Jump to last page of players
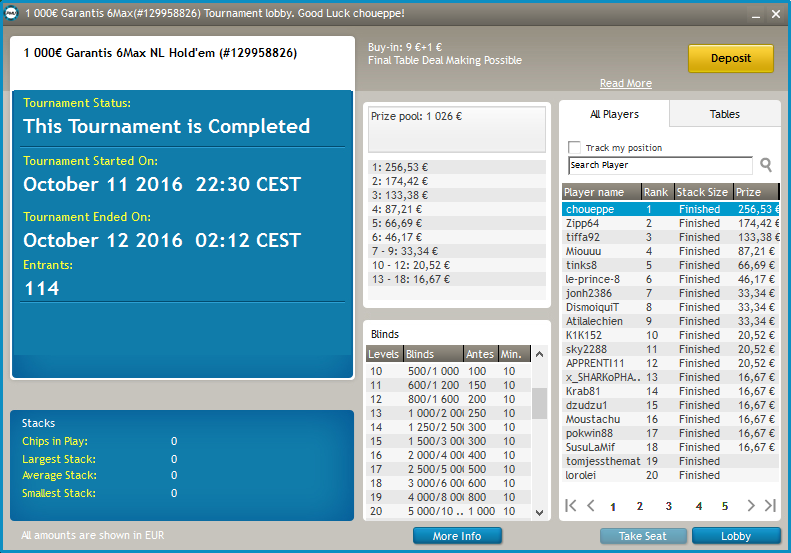 pyautogui.click(x=770, y=506)
